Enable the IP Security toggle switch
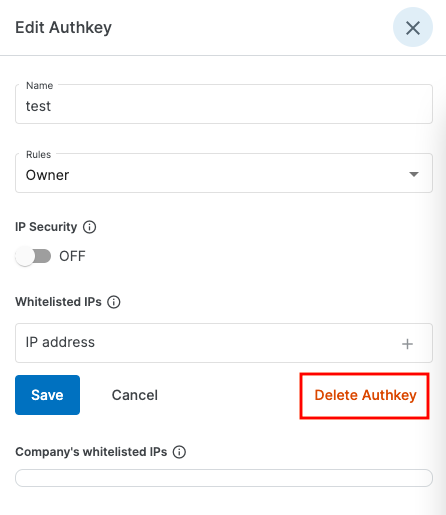446x515 pixels. pos(33,256)
